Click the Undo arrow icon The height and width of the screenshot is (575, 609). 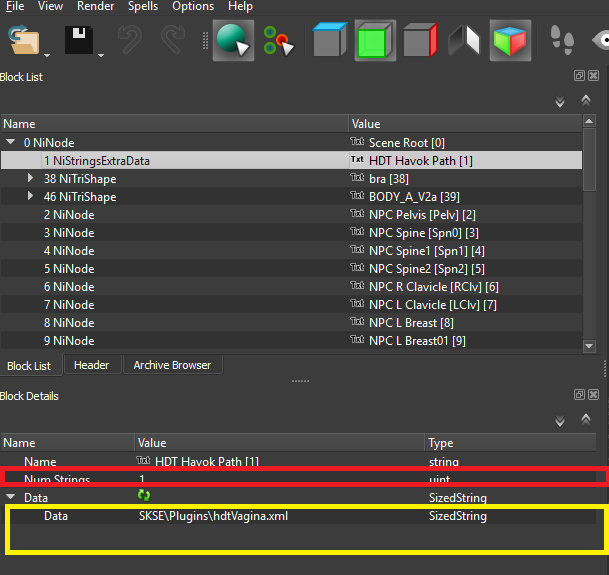(x=130, y=40)
